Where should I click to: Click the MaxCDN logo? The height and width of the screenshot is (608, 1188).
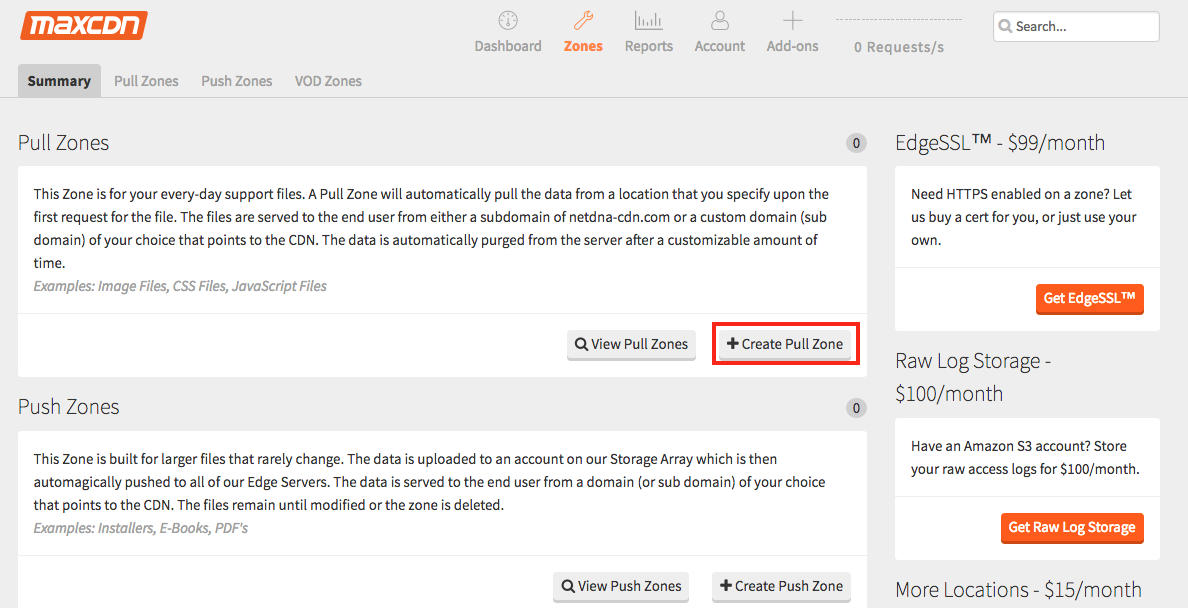pyautogui.click(x=84, y=25)
